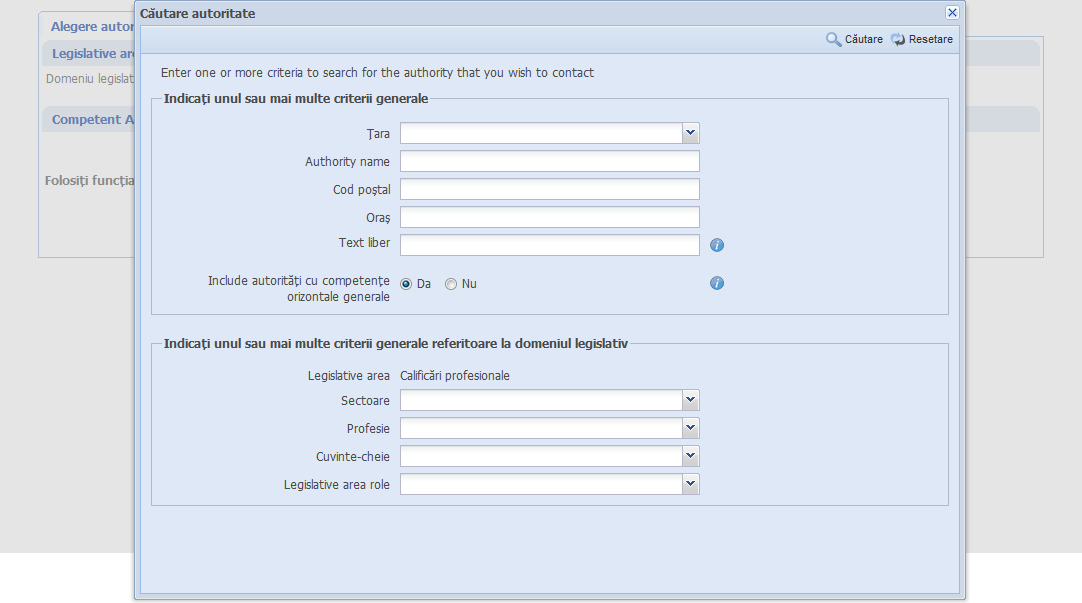Click the Oraș input field
This screenshot has width=1082, height=603.
(x=549, y=218)
